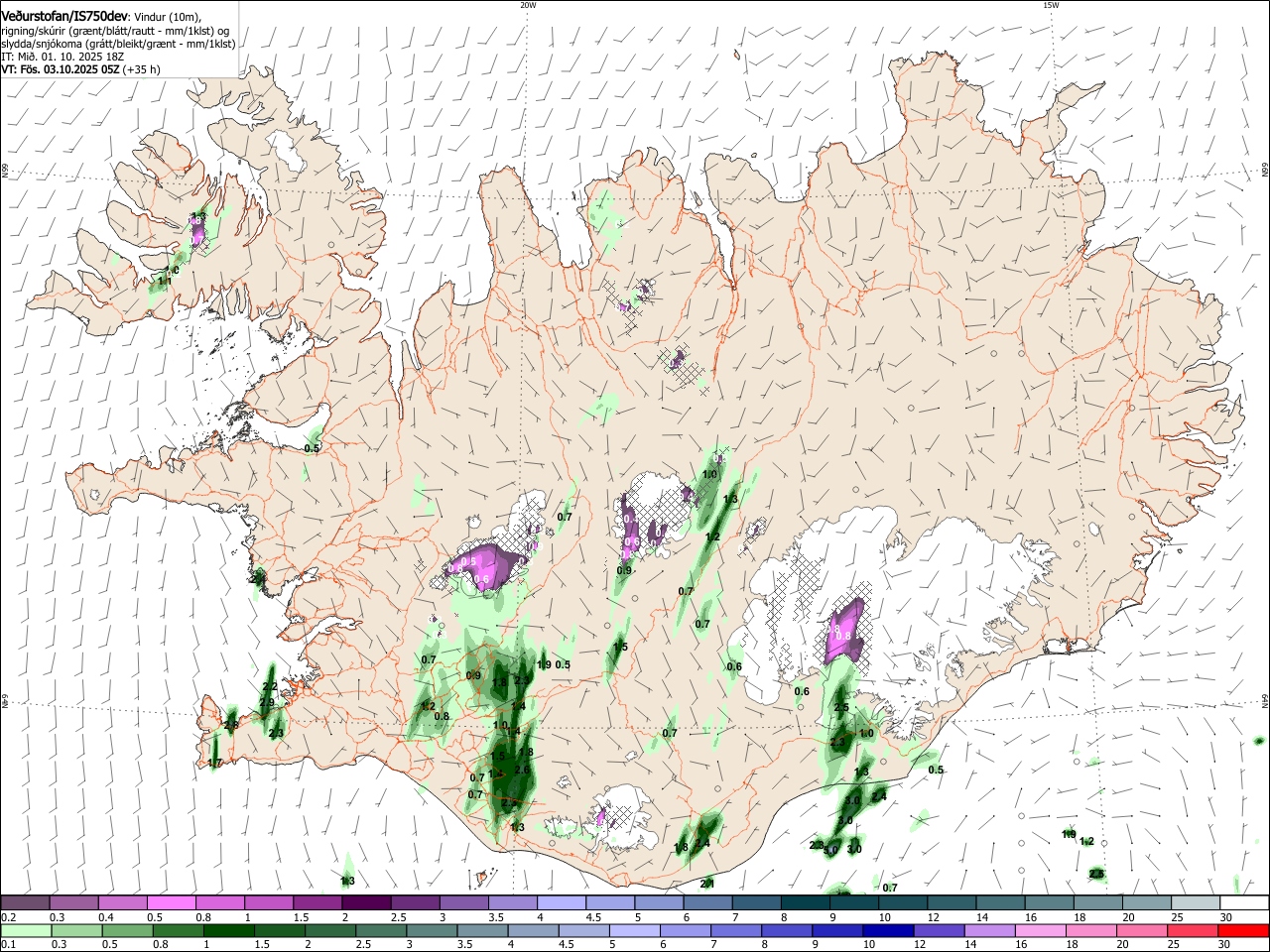Click the "15W" longitude label at the top
Screen dimensions: 1270x952
pos(1051,5)
